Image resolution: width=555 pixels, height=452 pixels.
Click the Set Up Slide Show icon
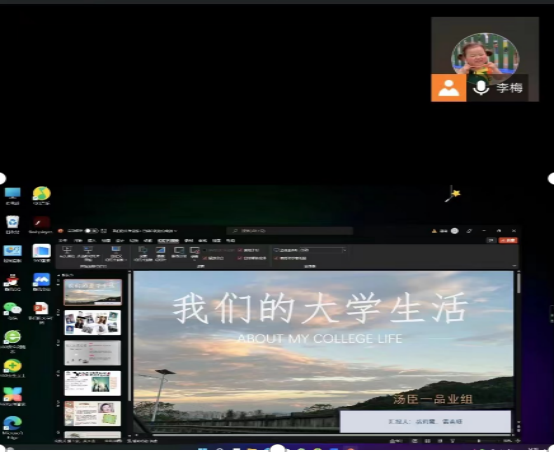pos(143,254)
